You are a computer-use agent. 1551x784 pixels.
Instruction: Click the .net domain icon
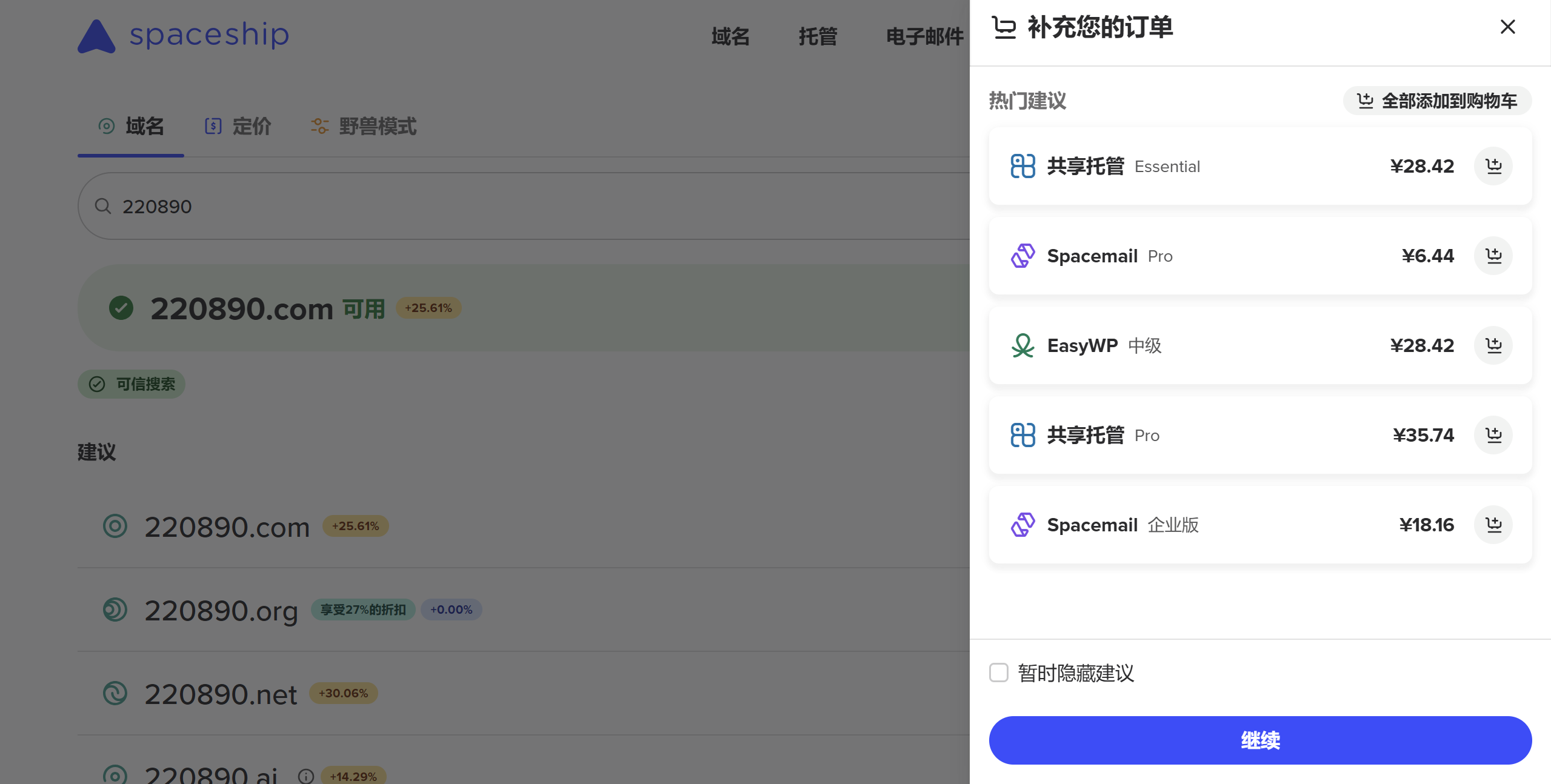[x=115, y=693]
